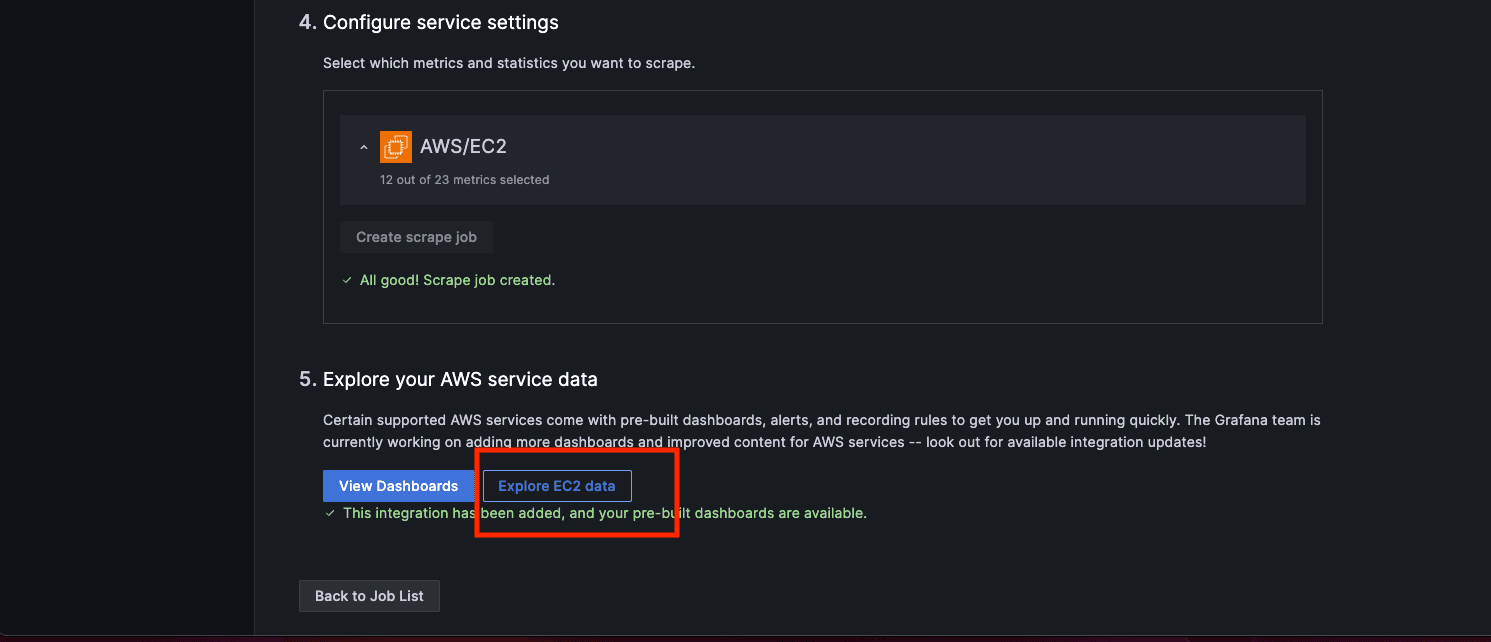This screenshot has height=642, width=1491.
Task: Click the dark sidebar along the left edge
Action: click(x=127, y=320)
